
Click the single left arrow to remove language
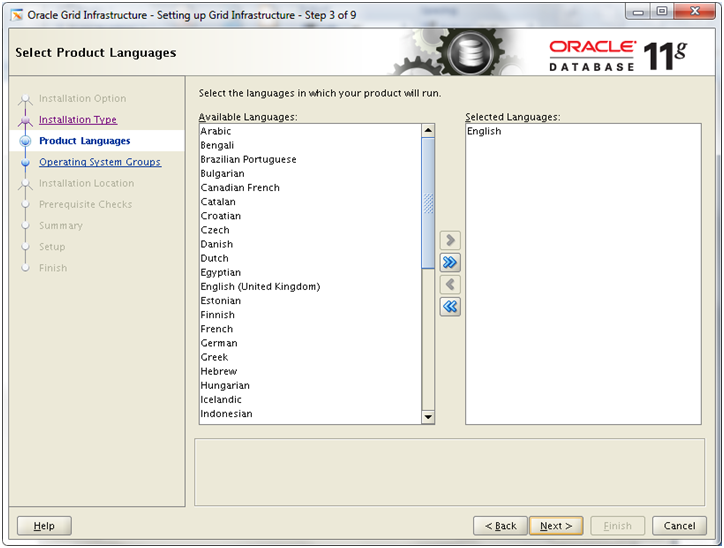click(x=450, y=284)
